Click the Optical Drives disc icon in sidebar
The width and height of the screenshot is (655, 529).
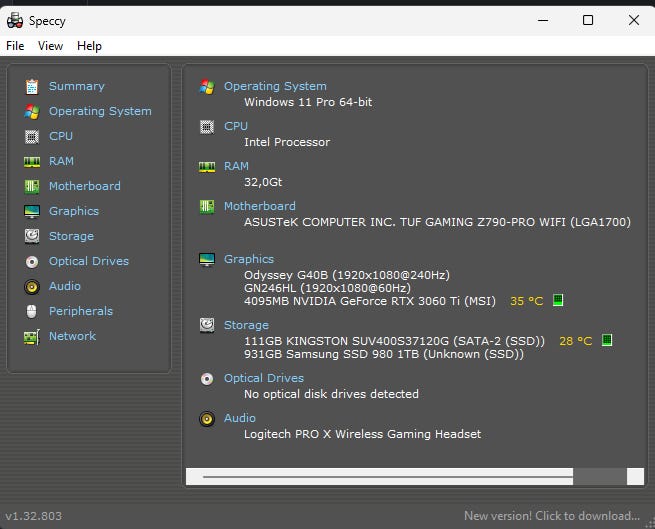tap(32, 262)
